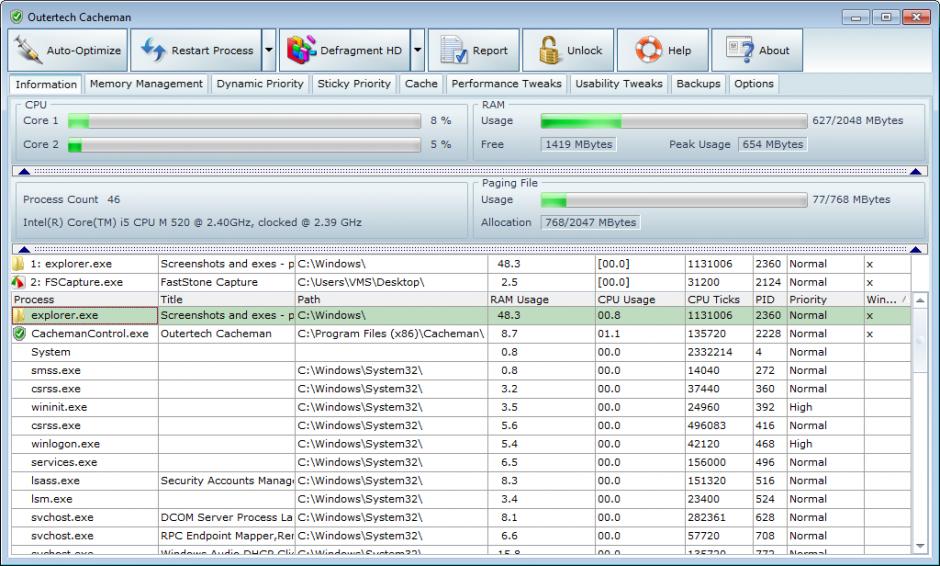Sort by the CPU Ticks column header
This screenshot has width=940, height=566.
click(x=719, y=299)
